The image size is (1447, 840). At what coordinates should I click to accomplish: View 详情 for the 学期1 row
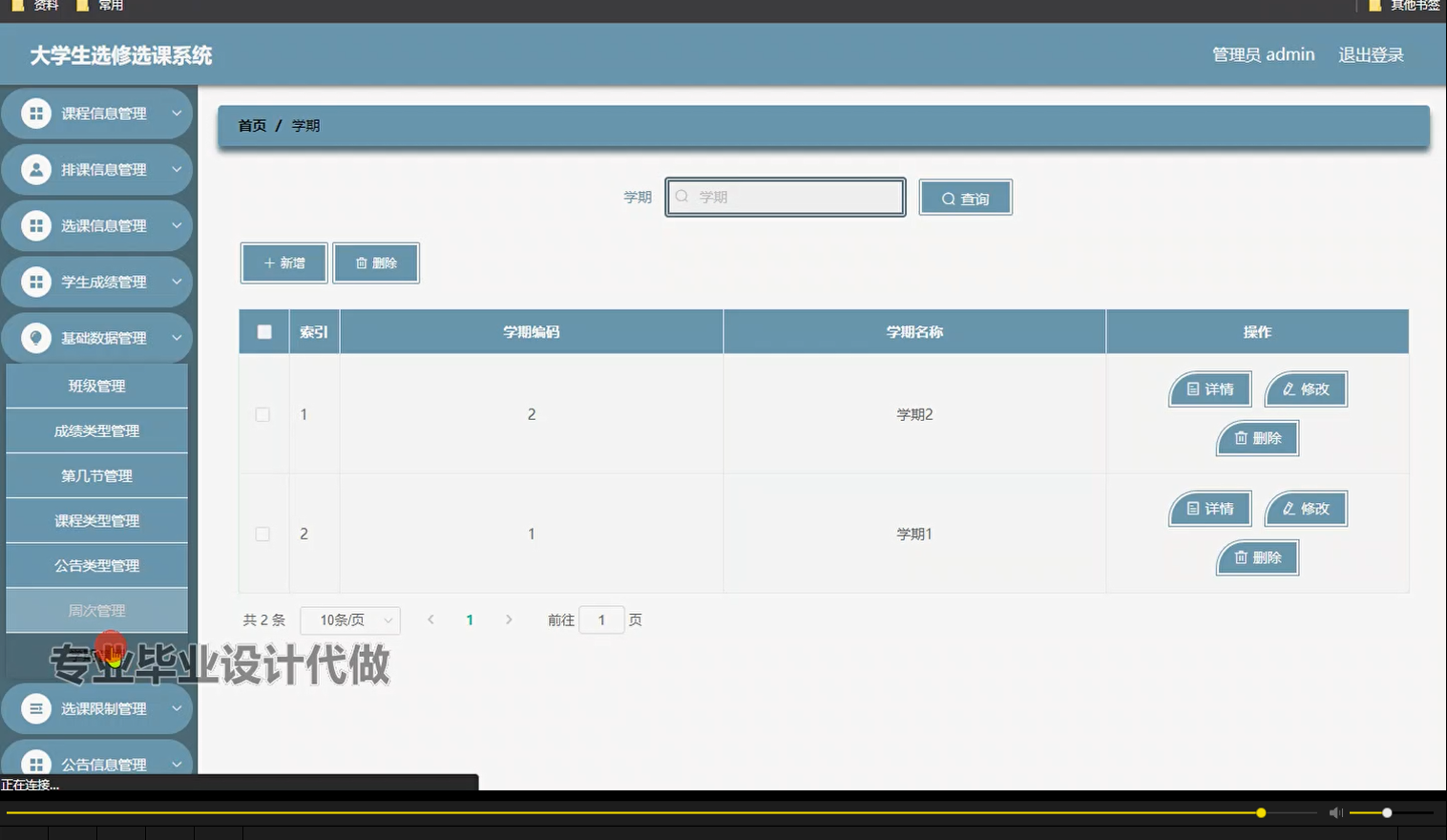tap(1210, 508)
